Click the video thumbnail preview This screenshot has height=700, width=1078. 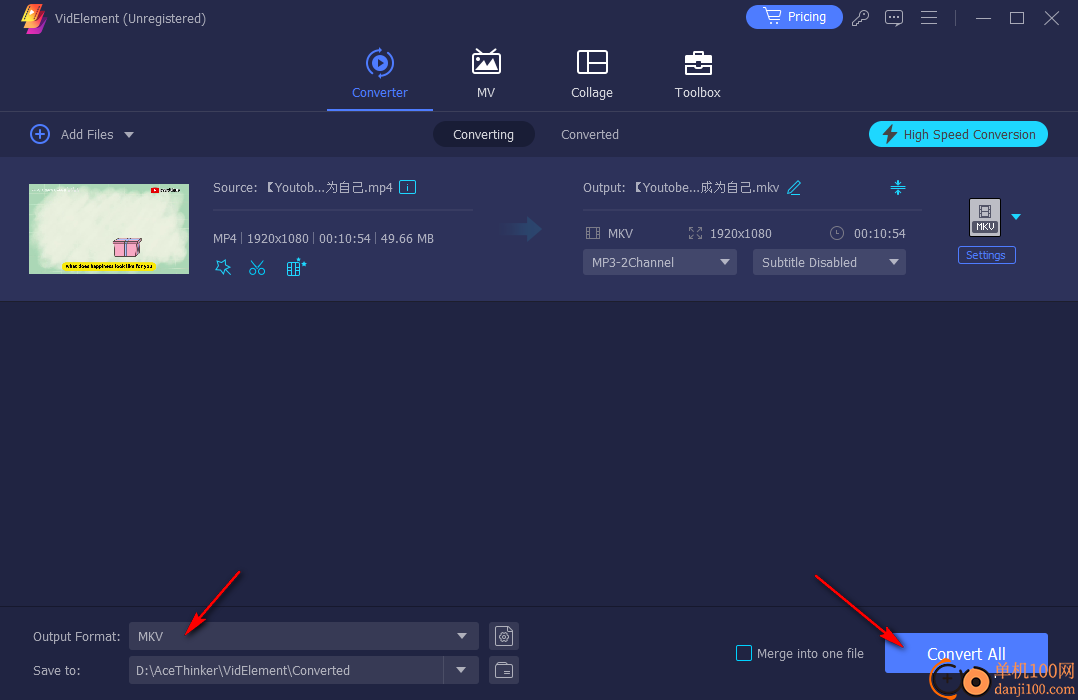click(x=109, y=229)
